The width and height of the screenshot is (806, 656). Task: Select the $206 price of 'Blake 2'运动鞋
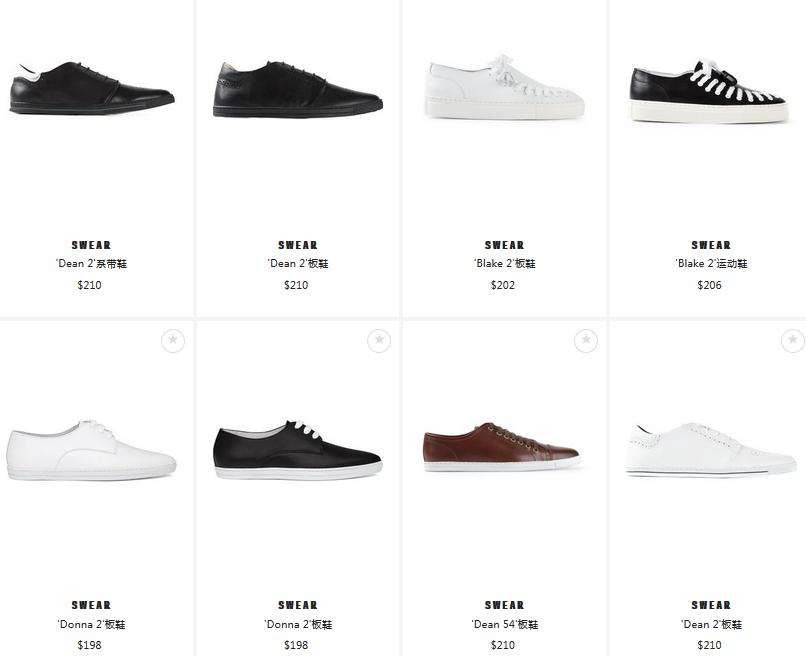pyautogui.click(x=709, y=285)
